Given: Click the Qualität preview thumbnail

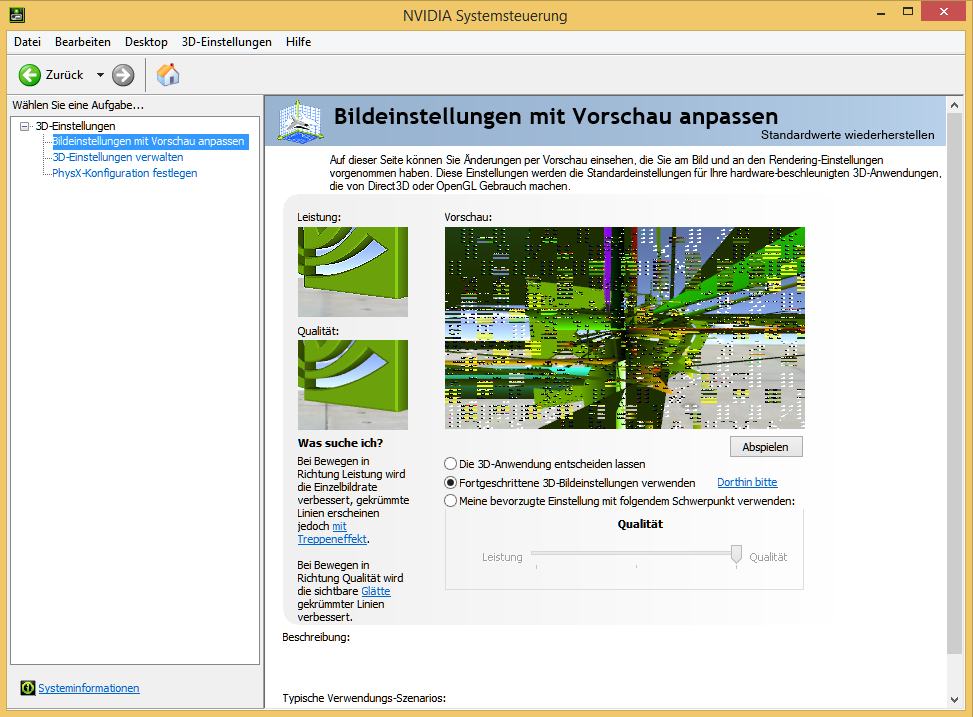Looking at the screenshot, I should (x=352, y=385).
